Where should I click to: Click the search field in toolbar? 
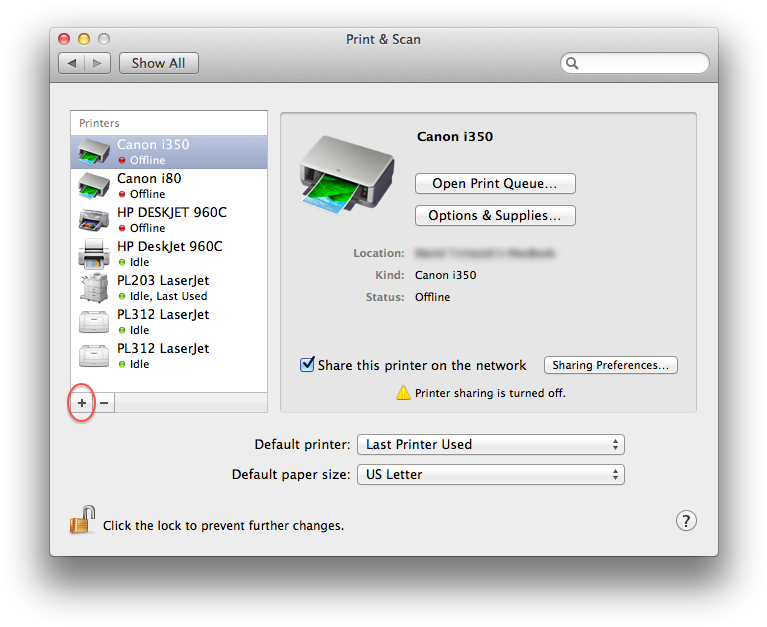tap(640, 63)
